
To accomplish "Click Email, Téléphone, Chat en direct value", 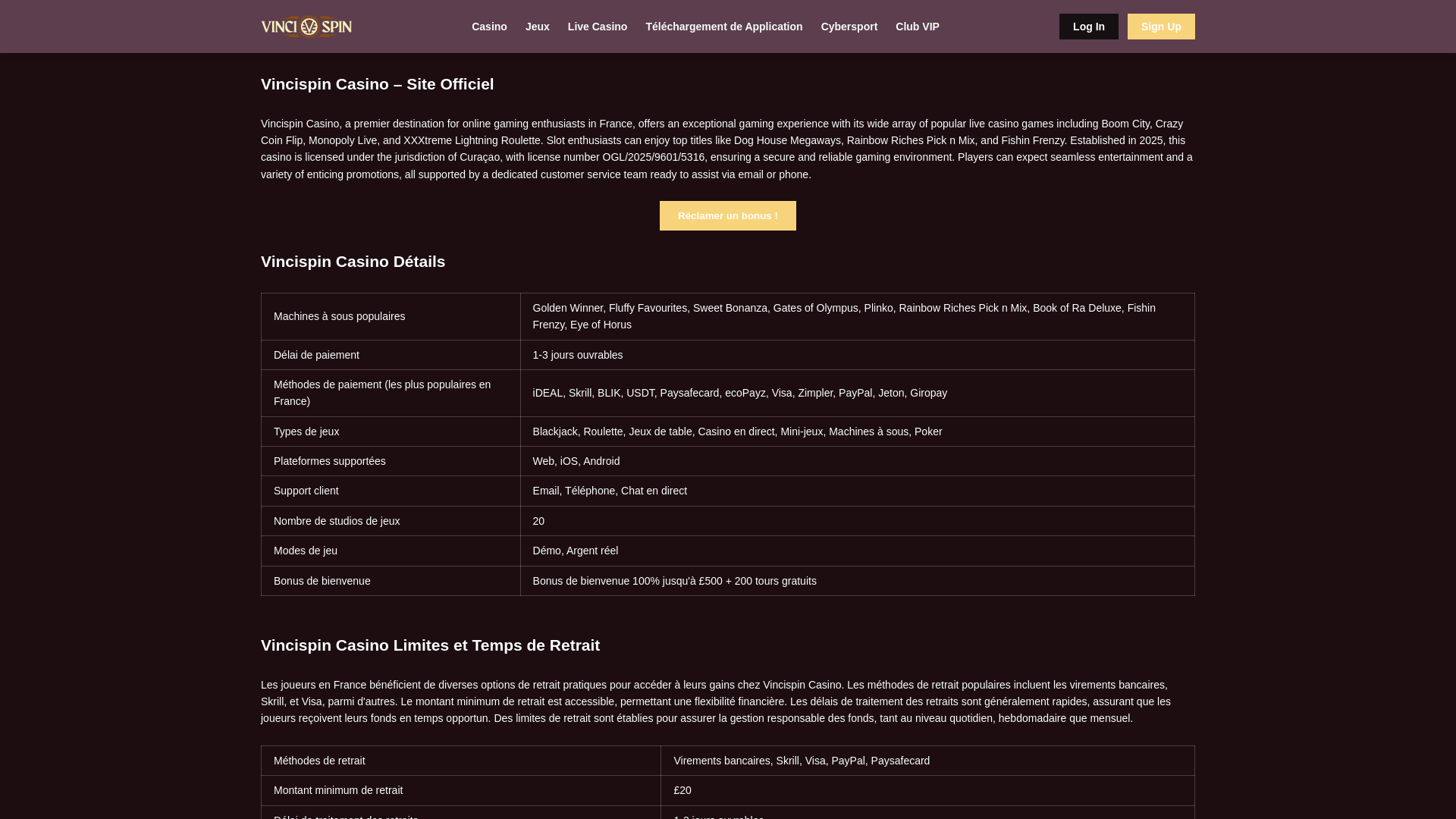I will tap(857, 491).
